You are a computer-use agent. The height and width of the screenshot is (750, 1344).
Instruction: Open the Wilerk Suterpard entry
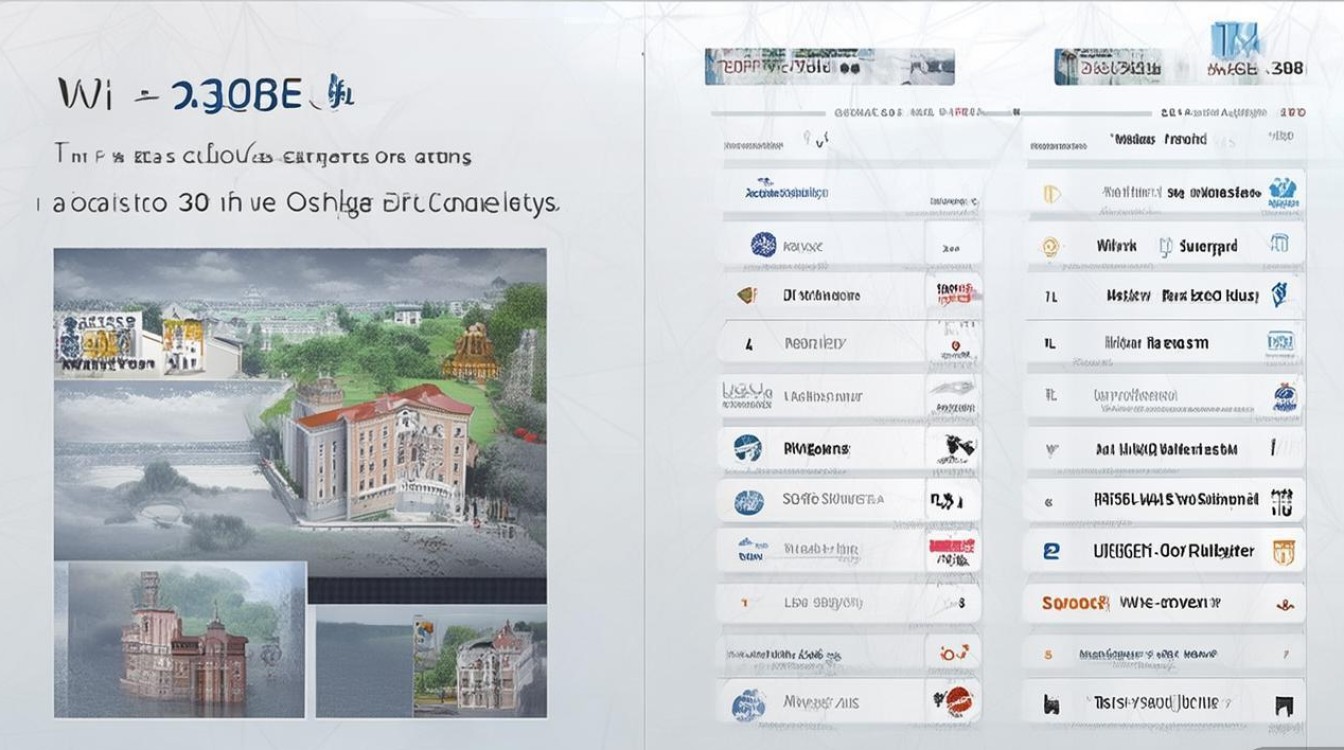pos(1165,245)
